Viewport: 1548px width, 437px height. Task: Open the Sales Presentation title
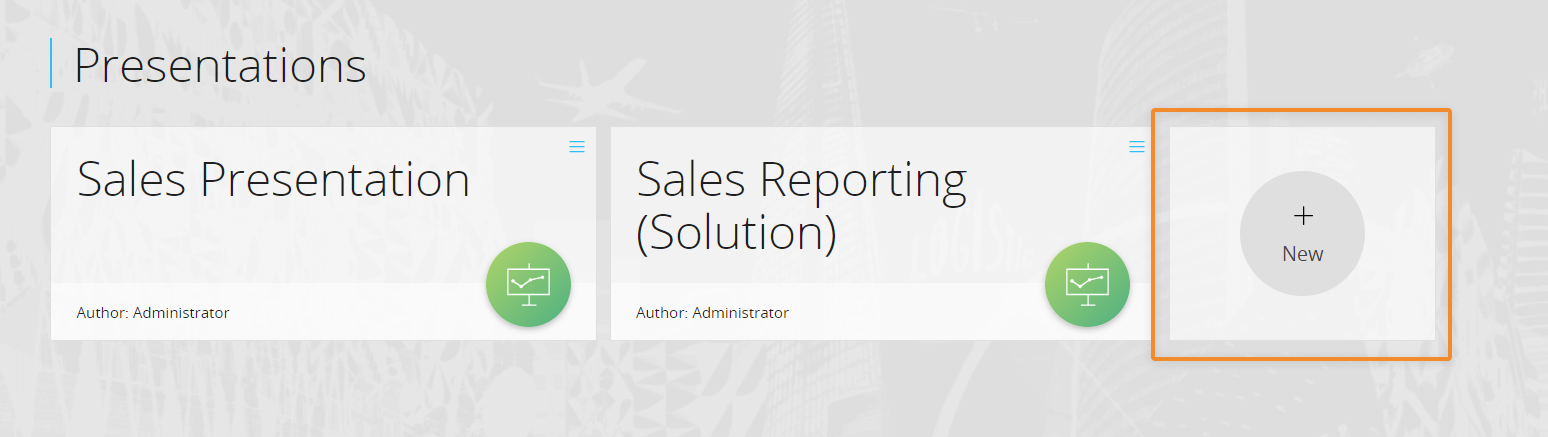pyautogui.click(x=273, y=180)
